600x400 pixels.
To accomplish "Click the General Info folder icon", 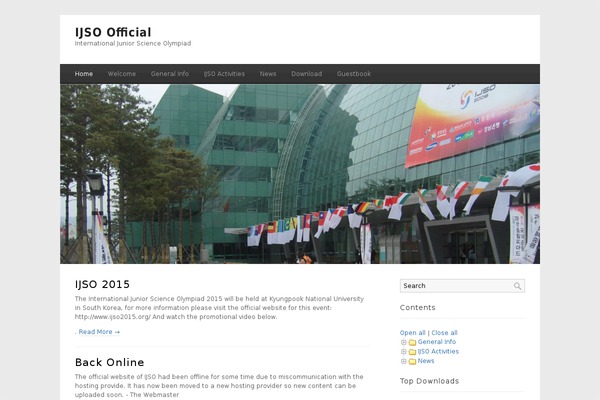I will click(412, 342).
